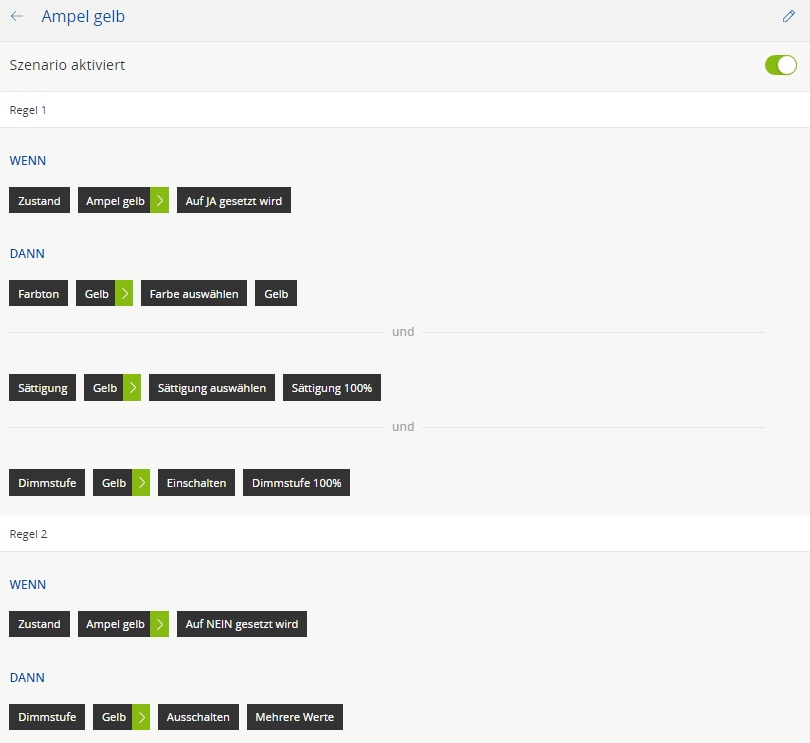This screenshot has height=743, width=810.
Task: Select the Sättigung 100% value
Action: pyautogui.click(x=331, y=388)
